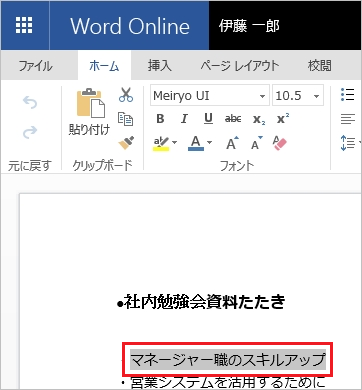Open the 校閲 tab
Screen dimensions: 362x390
pos(320,66)
